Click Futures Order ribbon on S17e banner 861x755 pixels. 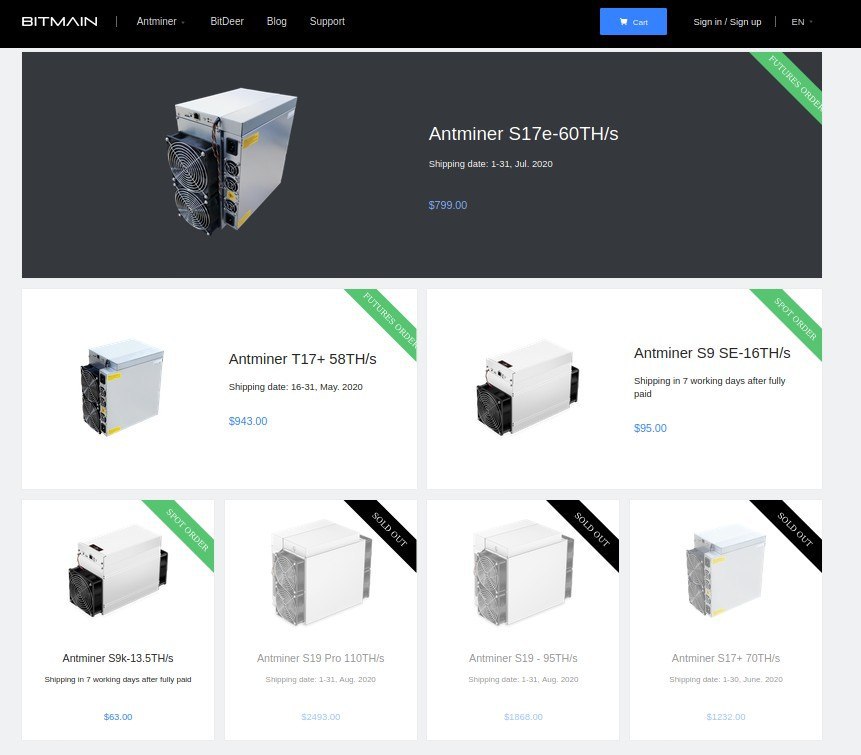[x=795, y=81]
